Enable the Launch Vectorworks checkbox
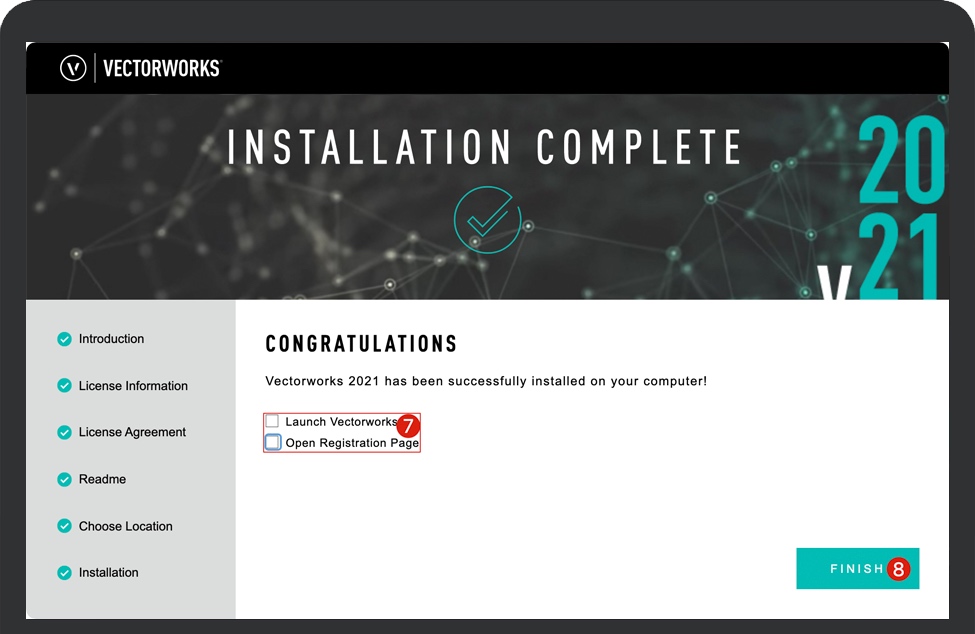This screenshot has width=975, height=634. tap(272, 421)
